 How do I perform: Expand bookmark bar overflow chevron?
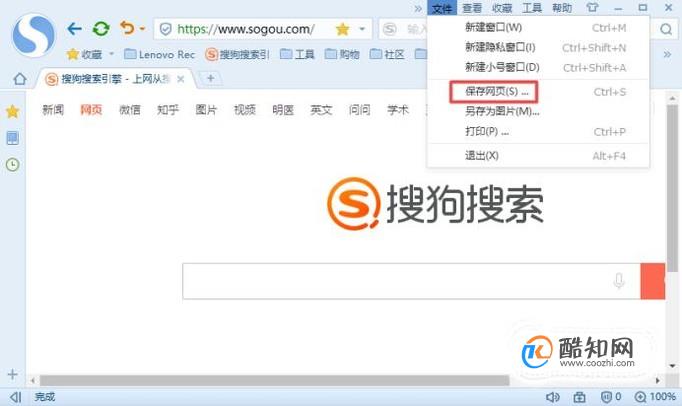tap(667, 54)
